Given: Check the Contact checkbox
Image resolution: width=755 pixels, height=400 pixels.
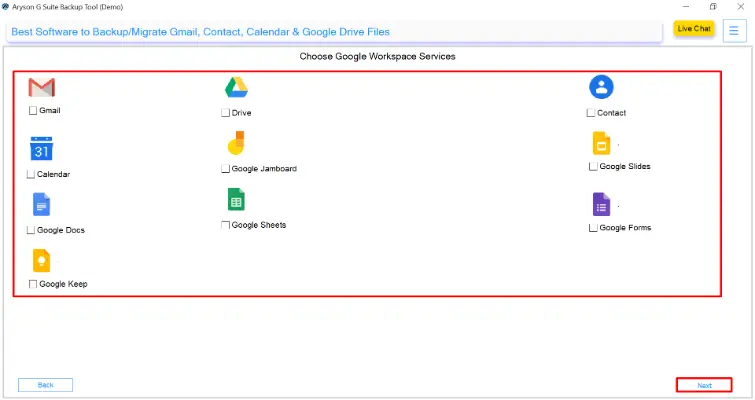Looking at the screenshot, I should point(591,113).
